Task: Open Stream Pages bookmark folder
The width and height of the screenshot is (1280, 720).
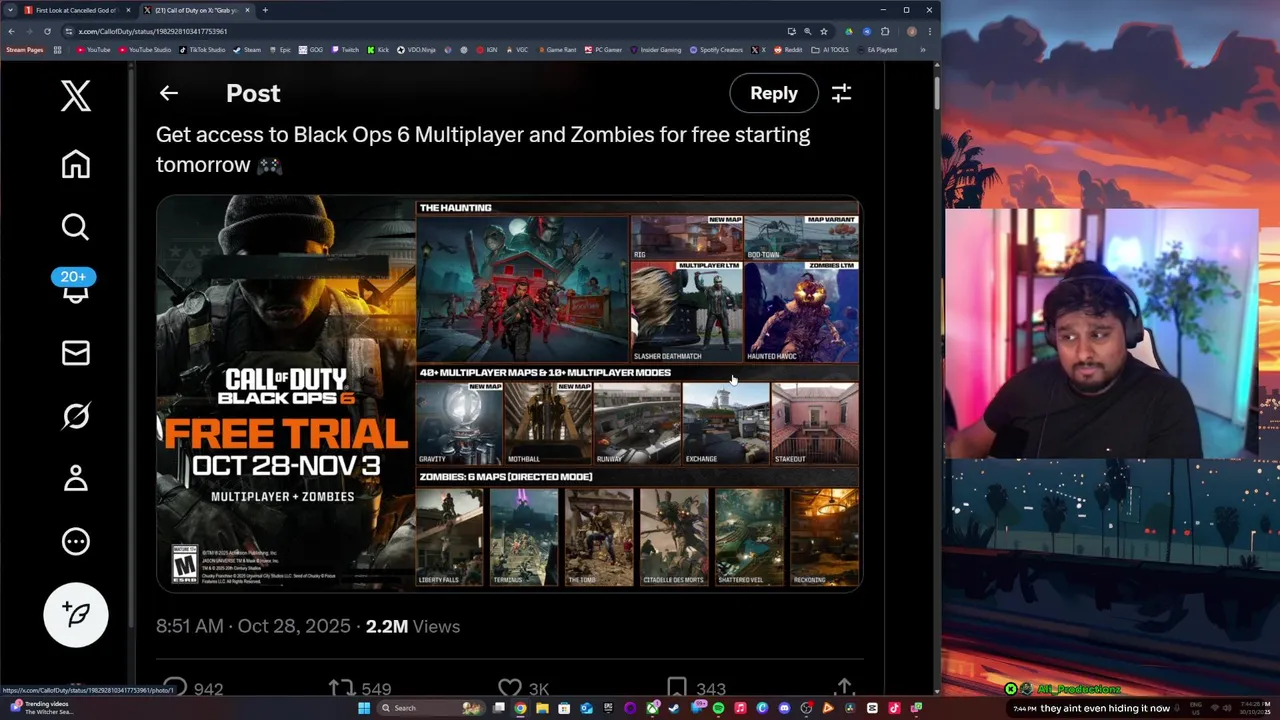Action: pos(24,50)
